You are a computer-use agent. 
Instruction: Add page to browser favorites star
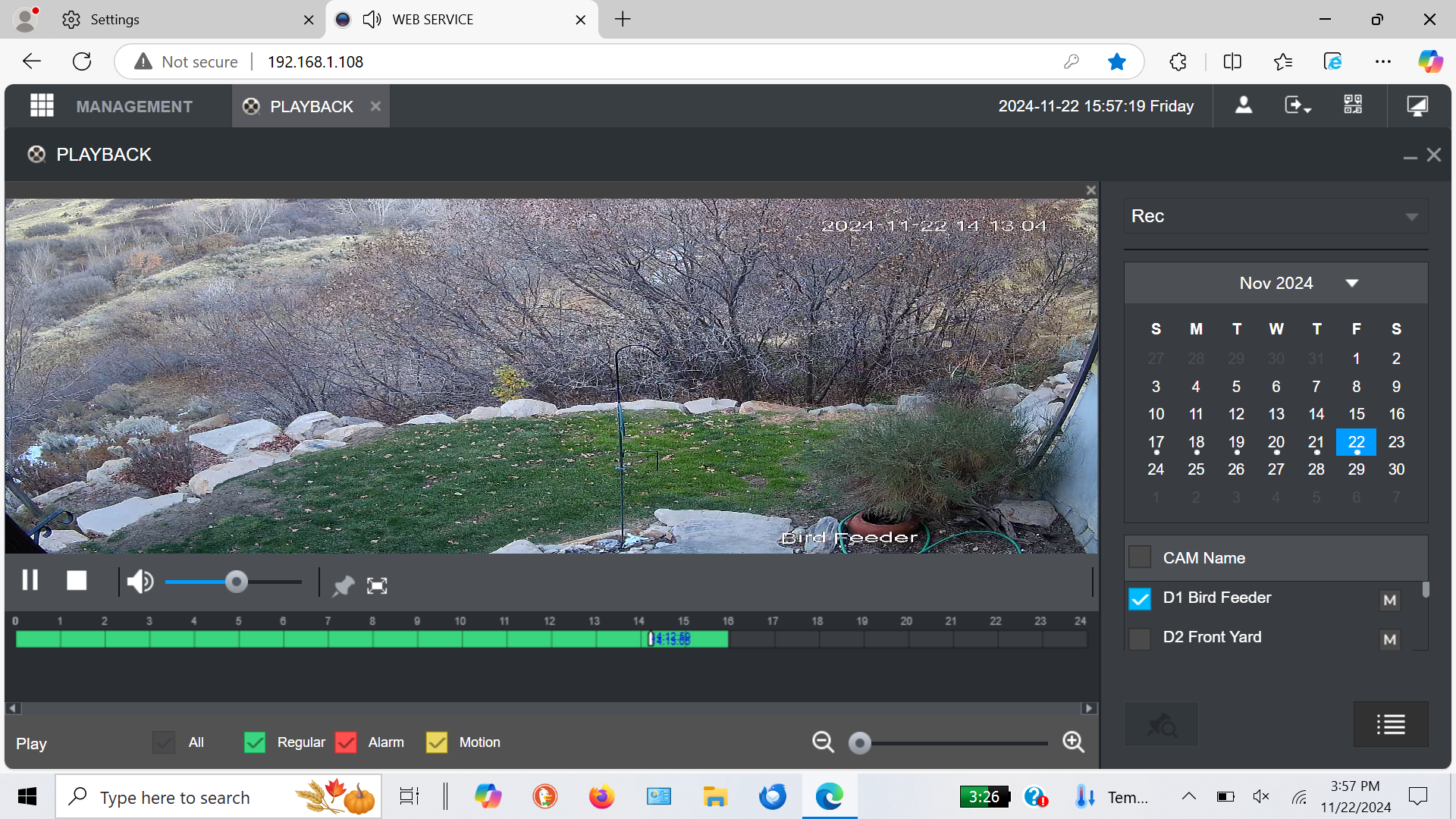point(1116,61)
